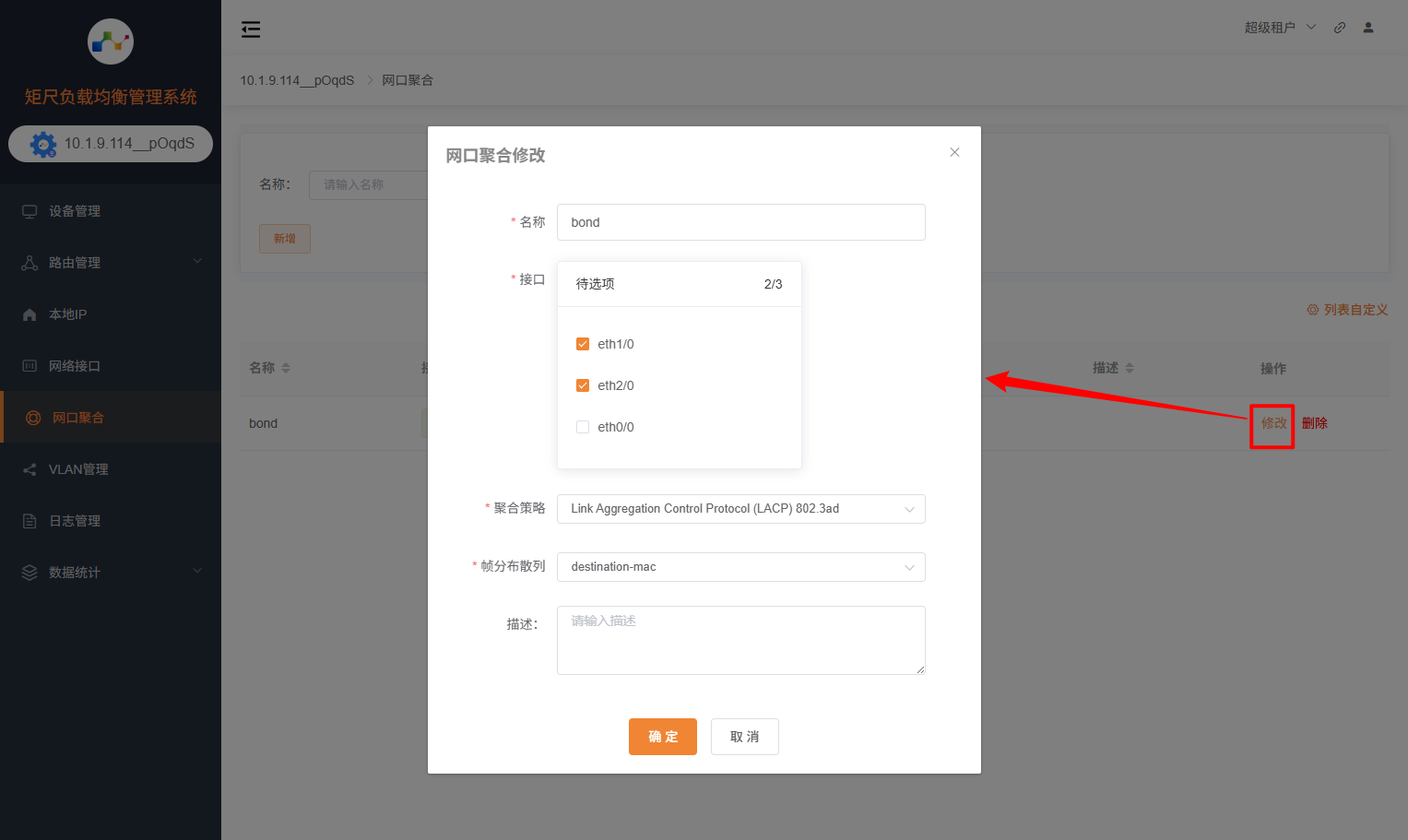The width and height of the screenshot is (1408, 840).
Task: Open the user profile icon top right
Action: 1368,27
